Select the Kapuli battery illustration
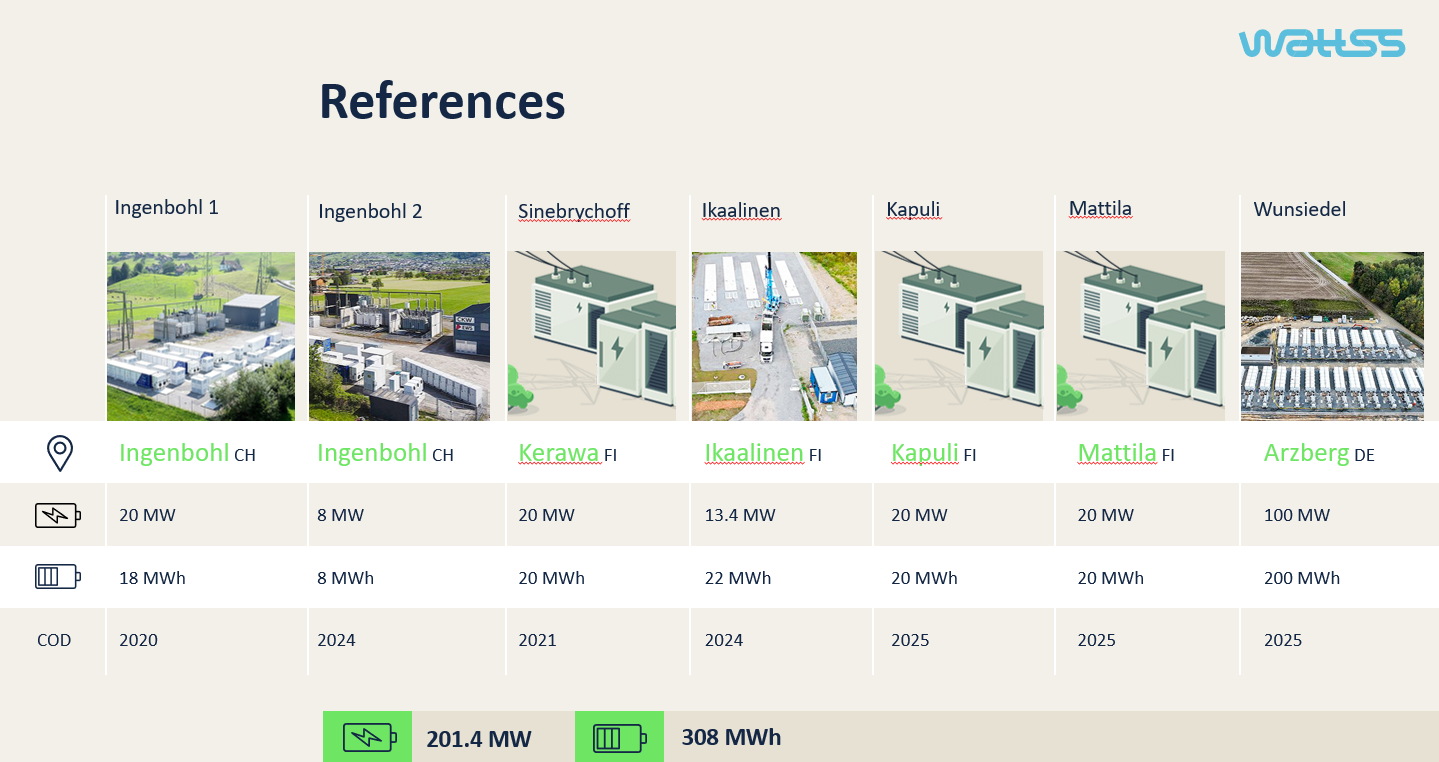Image resolution: width=1439 pixels, height=762 pixels. 959,336
